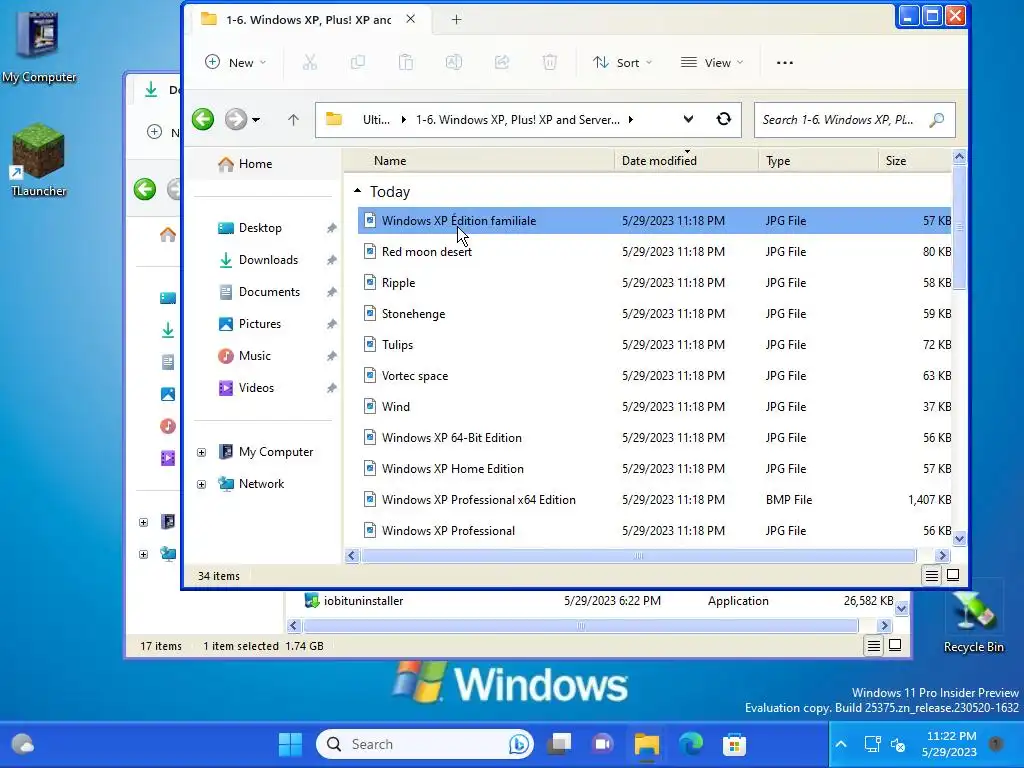This screenshot has width=1024, height=768.
Task: Open the See more ellipsis menu
Action: pos(785,63)
